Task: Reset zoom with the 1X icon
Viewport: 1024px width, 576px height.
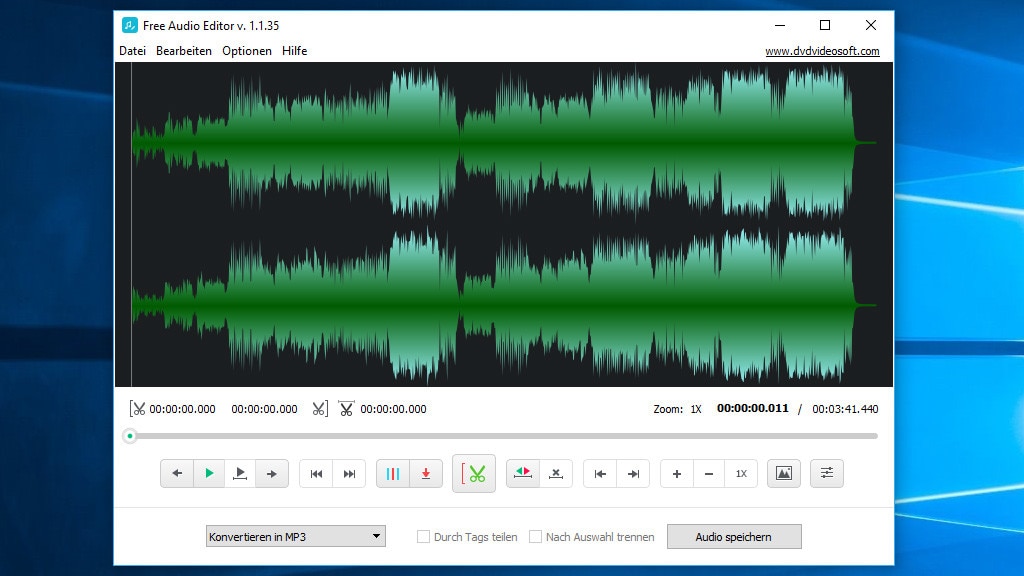Action: 741,473
